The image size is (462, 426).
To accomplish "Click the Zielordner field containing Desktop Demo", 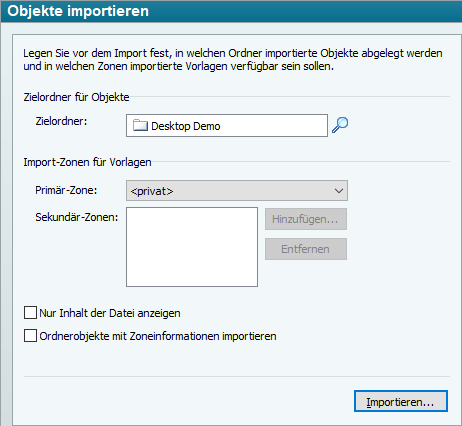I will (x=227, y=126).
